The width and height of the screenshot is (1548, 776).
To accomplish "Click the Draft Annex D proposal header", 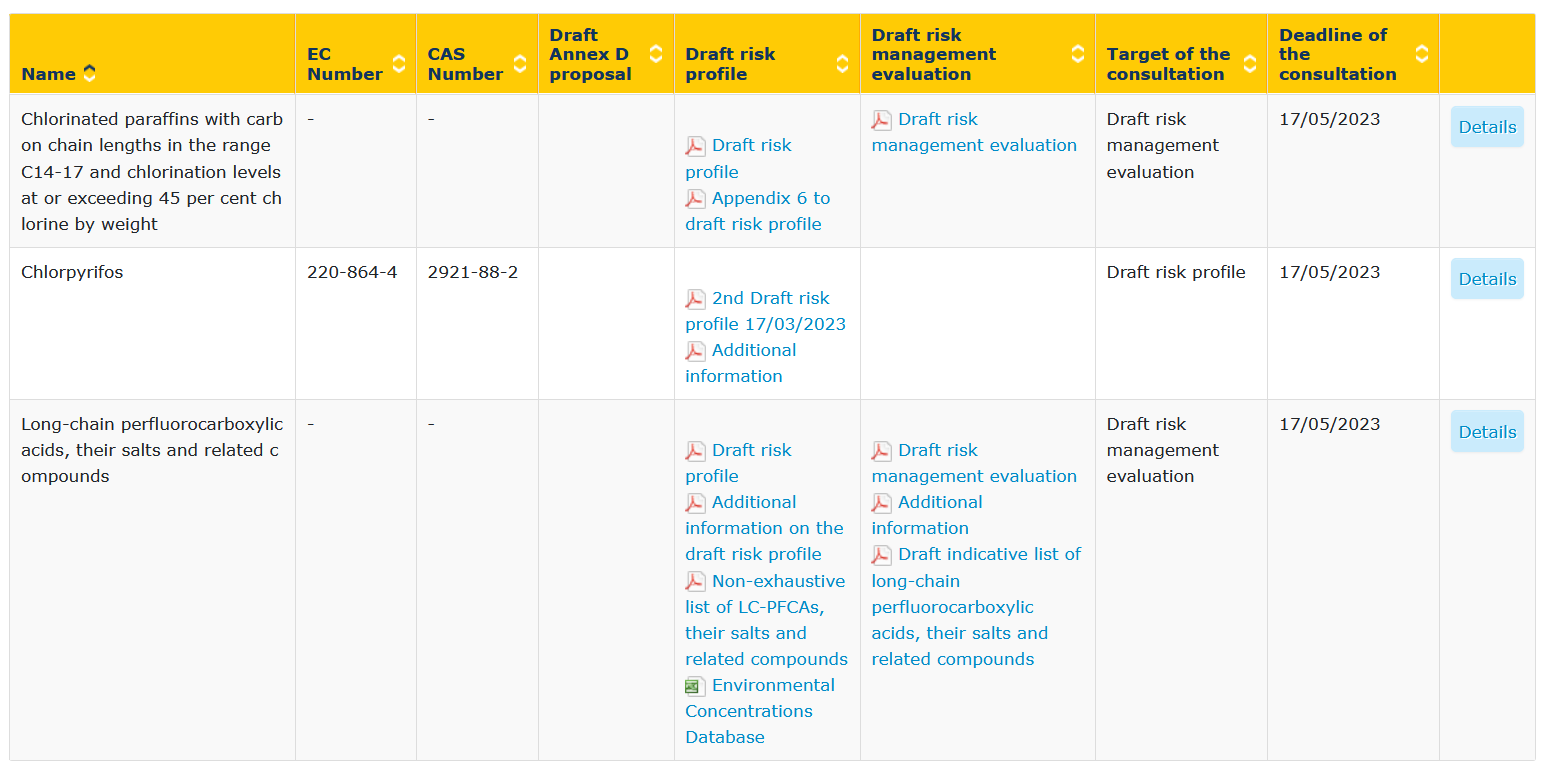I will pyautogui.click(x=590, y=54).
